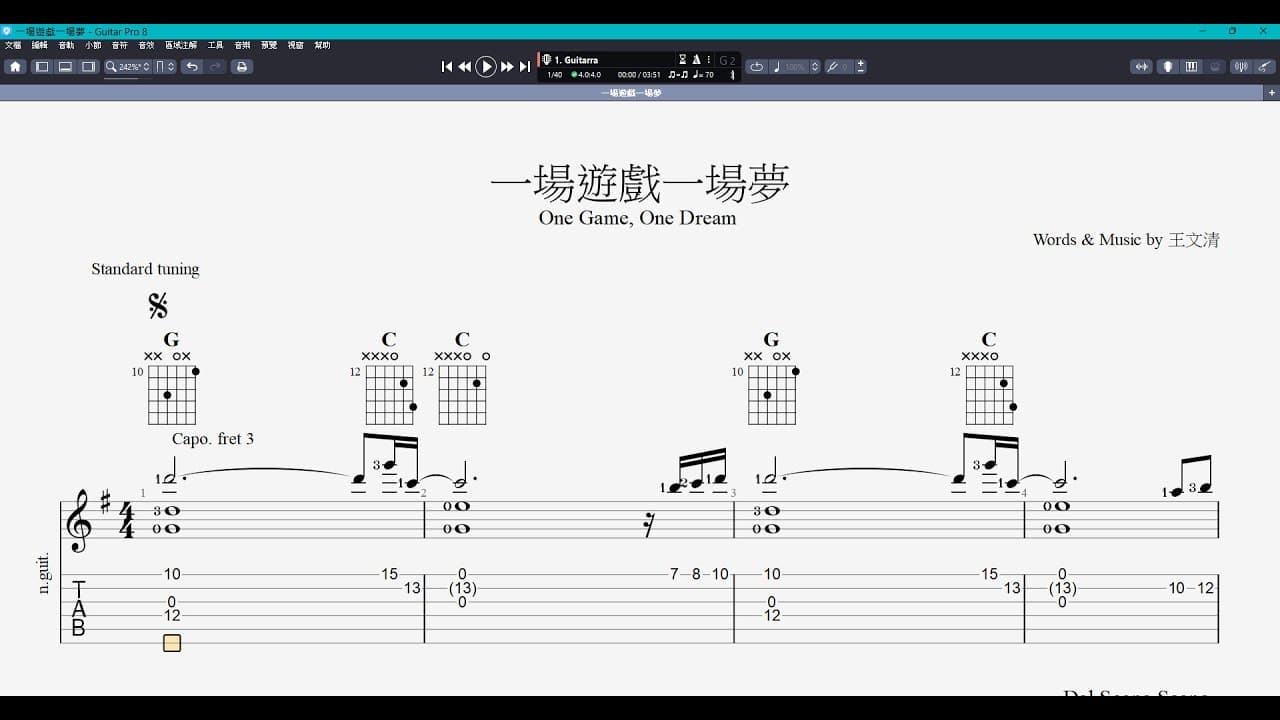Open the line-in guitar icon
This screenshot has height=720, width=1280.
[1266, 67]
